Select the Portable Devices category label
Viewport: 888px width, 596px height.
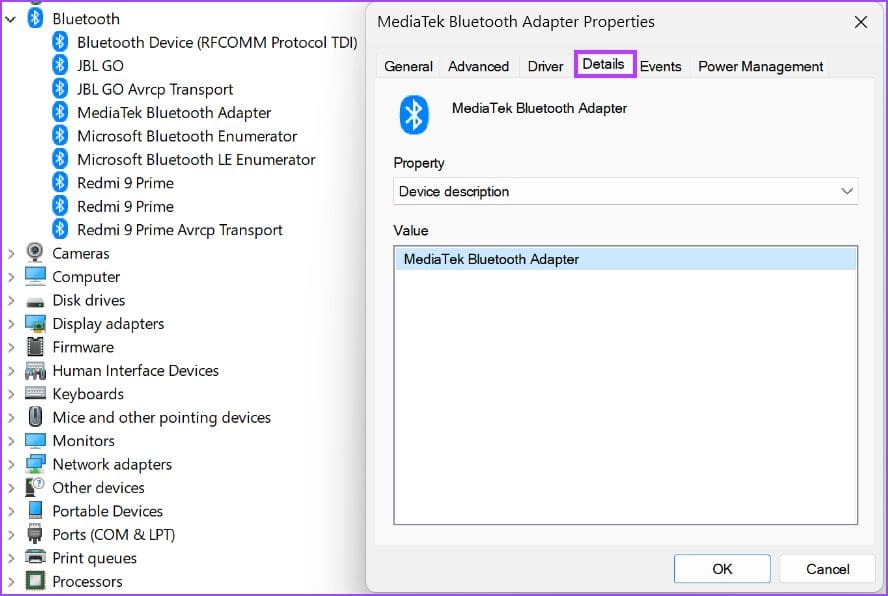[x=108, y=511]
